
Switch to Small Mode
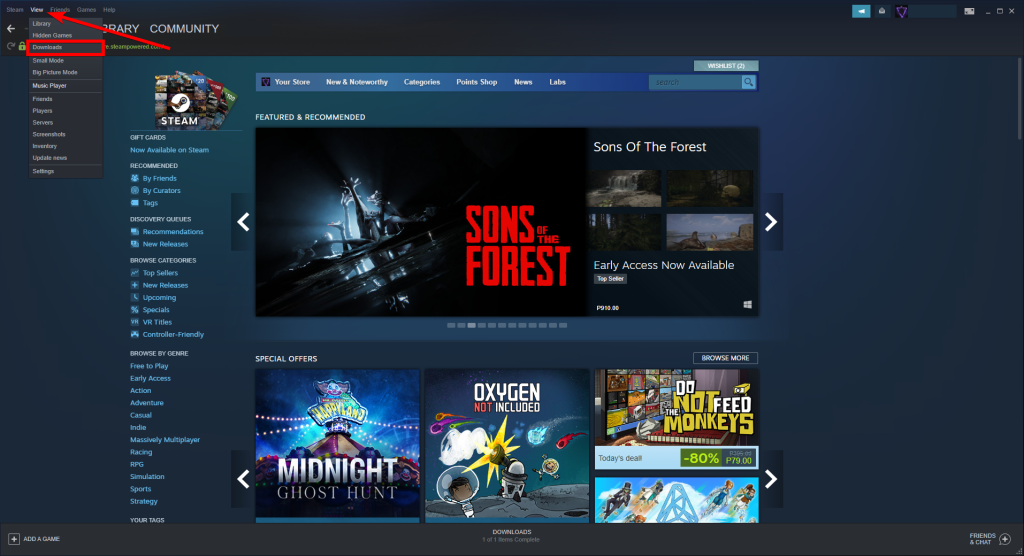(x=65, y=60)
